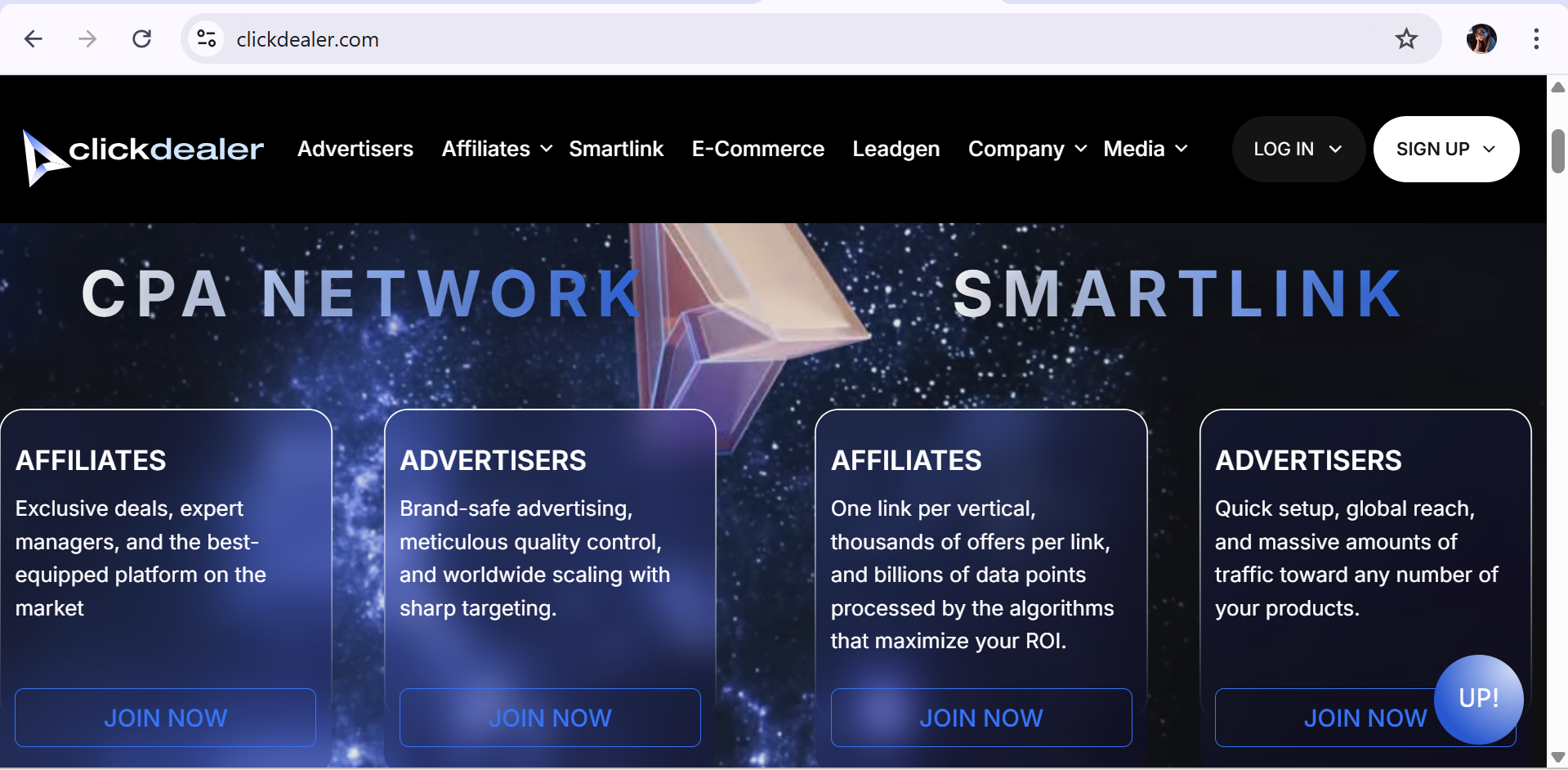Open the Smartlink nav item
Screen dimensions: 1568x770
click(616, 149)
